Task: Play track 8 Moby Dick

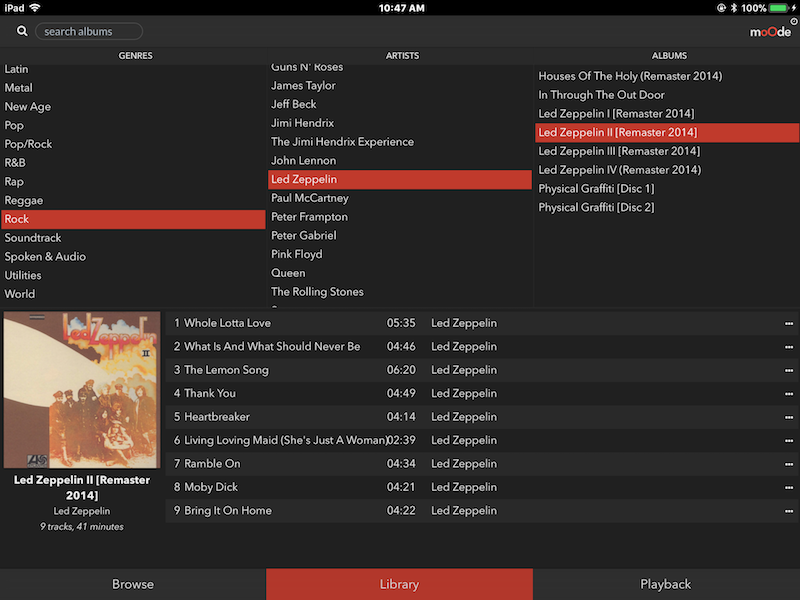Action: tap(482, 488)
